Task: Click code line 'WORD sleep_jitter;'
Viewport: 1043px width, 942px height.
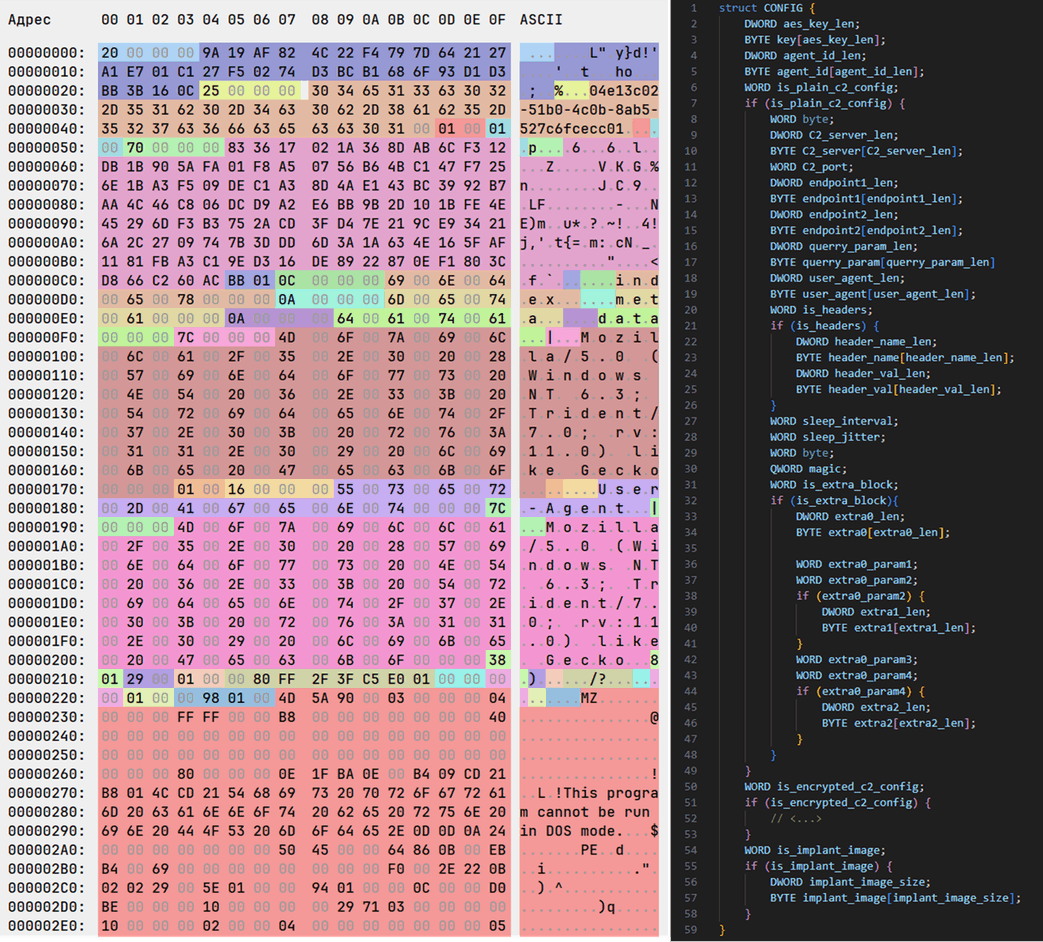Action: [827, 437]
